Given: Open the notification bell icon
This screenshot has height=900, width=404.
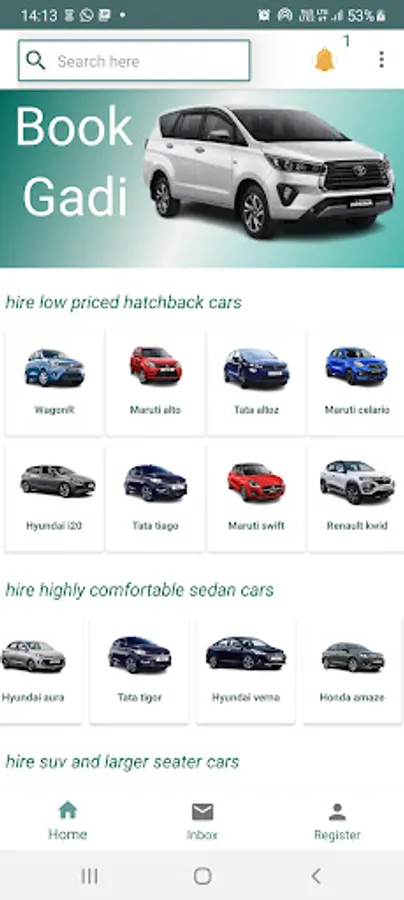Looking at the screenshot, I should coord(324,60).
